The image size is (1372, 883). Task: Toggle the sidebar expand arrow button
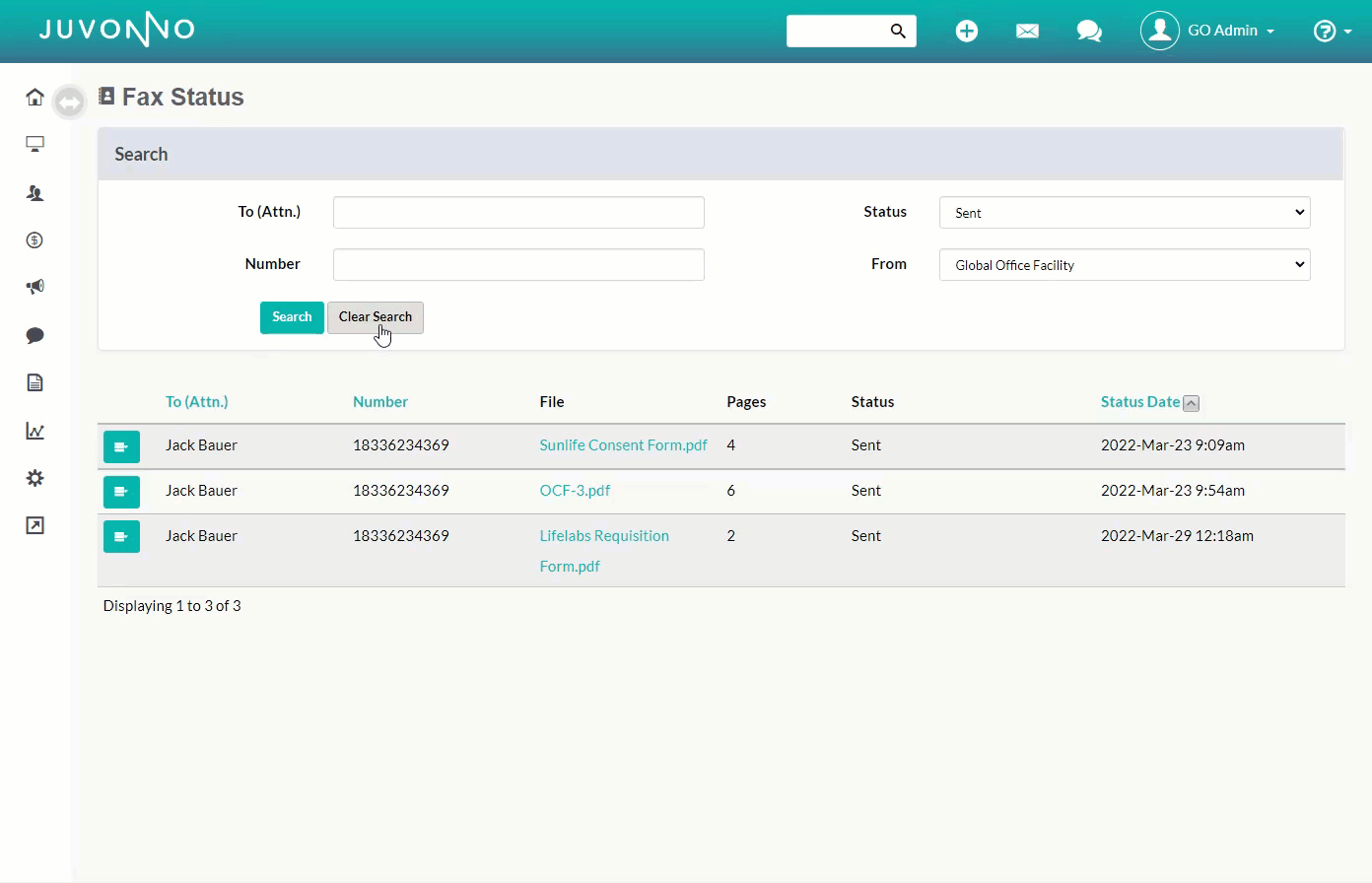(x=69, y=102)
